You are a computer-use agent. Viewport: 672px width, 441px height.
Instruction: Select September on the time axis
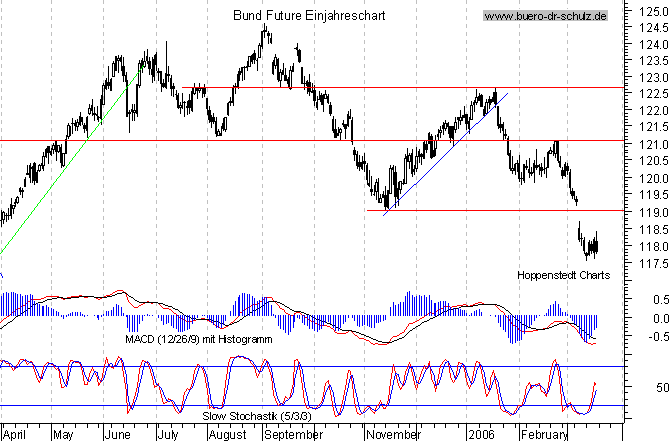pyautogui.click(x=292, y=434)
